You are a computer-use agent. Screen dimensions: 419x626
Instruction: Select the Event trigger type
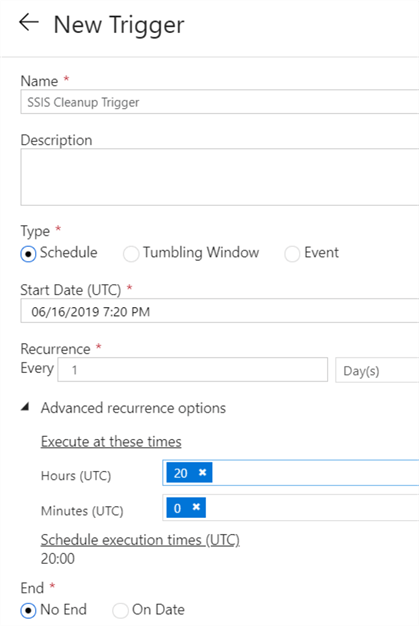pos(292,254)
